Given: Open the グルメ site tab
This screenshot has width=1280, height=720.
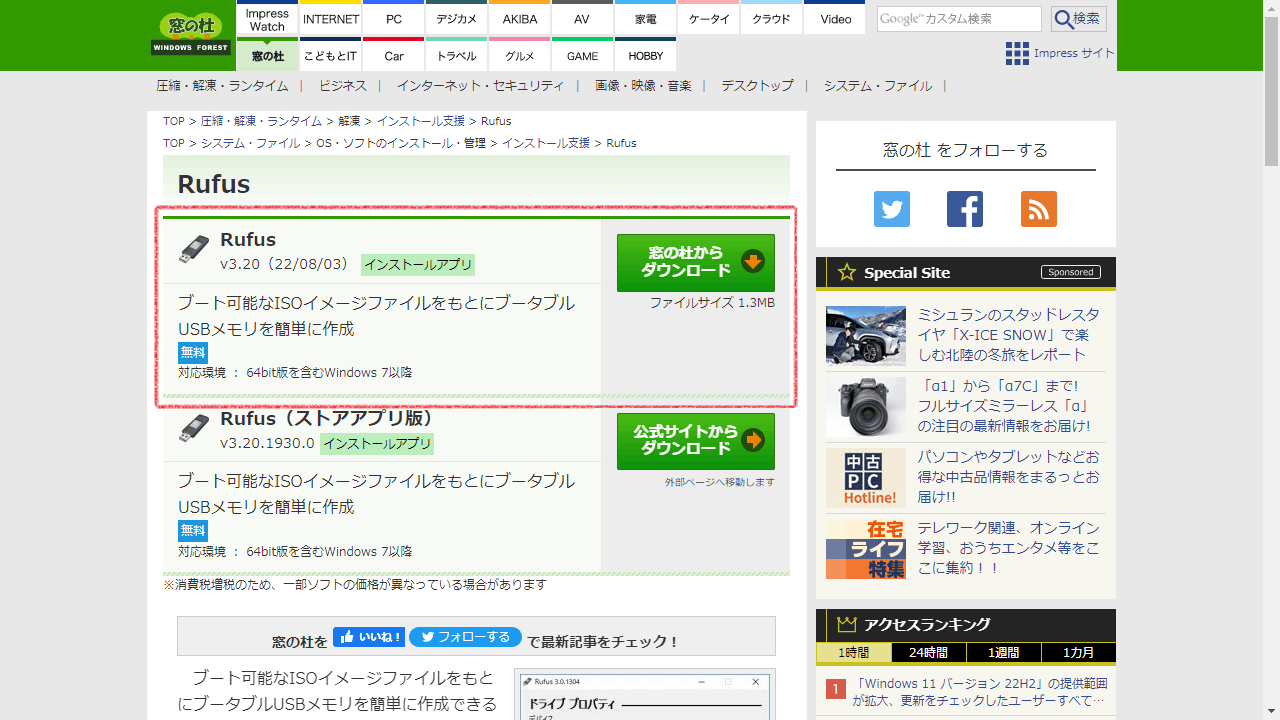Looking at the screenshot, I should 520,55.
